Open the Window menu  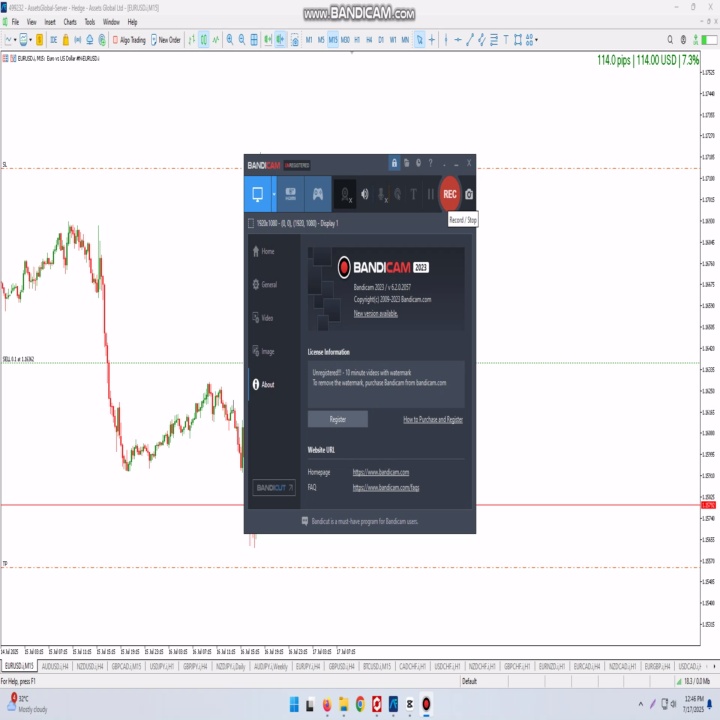pyautogui.click(x=111, y=22)
